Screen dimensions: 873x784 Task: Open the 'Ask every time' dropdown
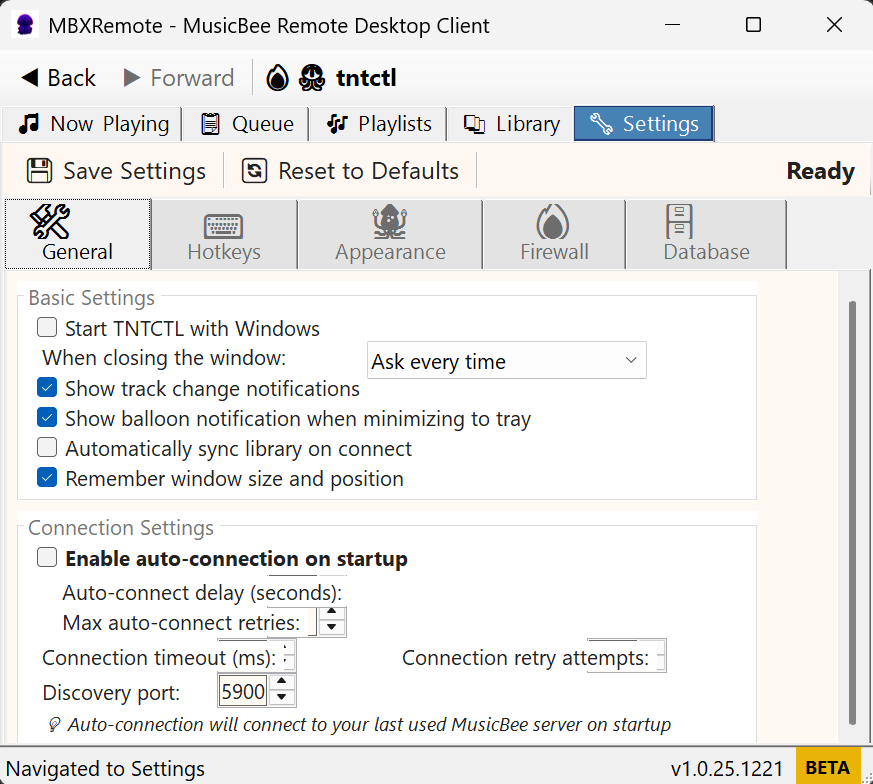click(x=506, y=361)
